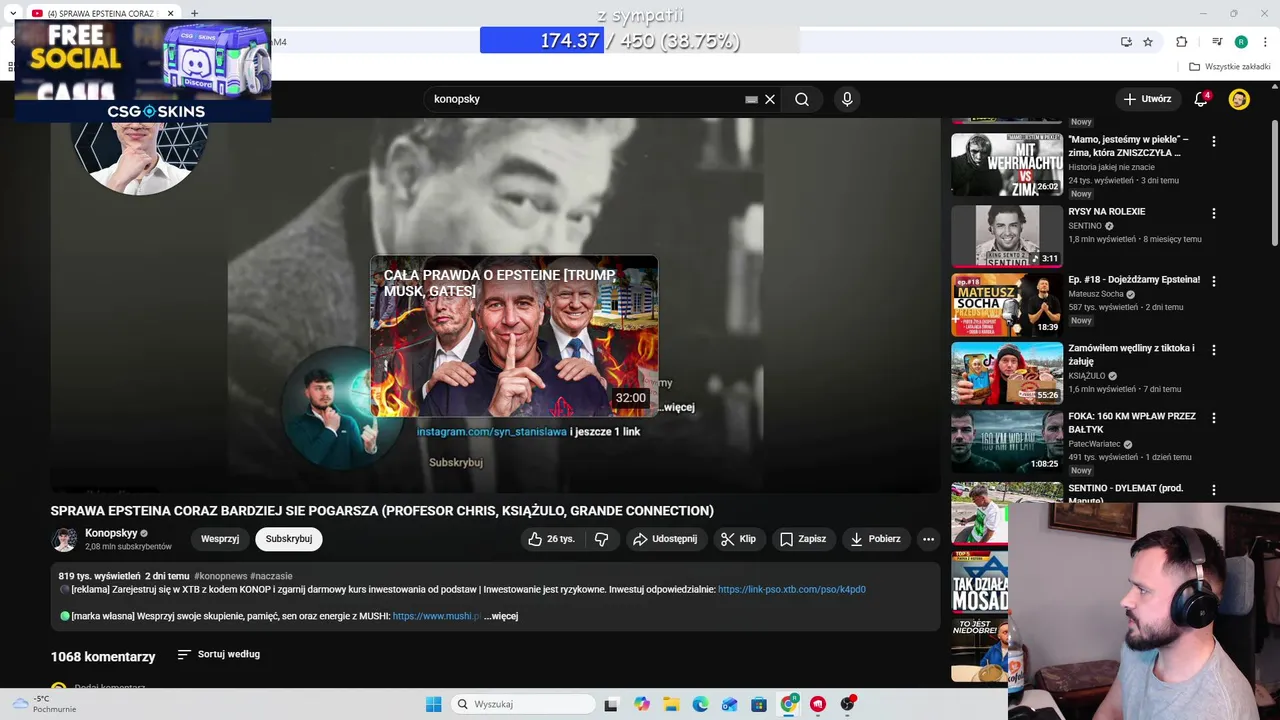Open options menu for FOKA: 160 KM WPŁAW video
Image resolution: width=1280 pixels, height=720 pixels.
[1214, 419]
